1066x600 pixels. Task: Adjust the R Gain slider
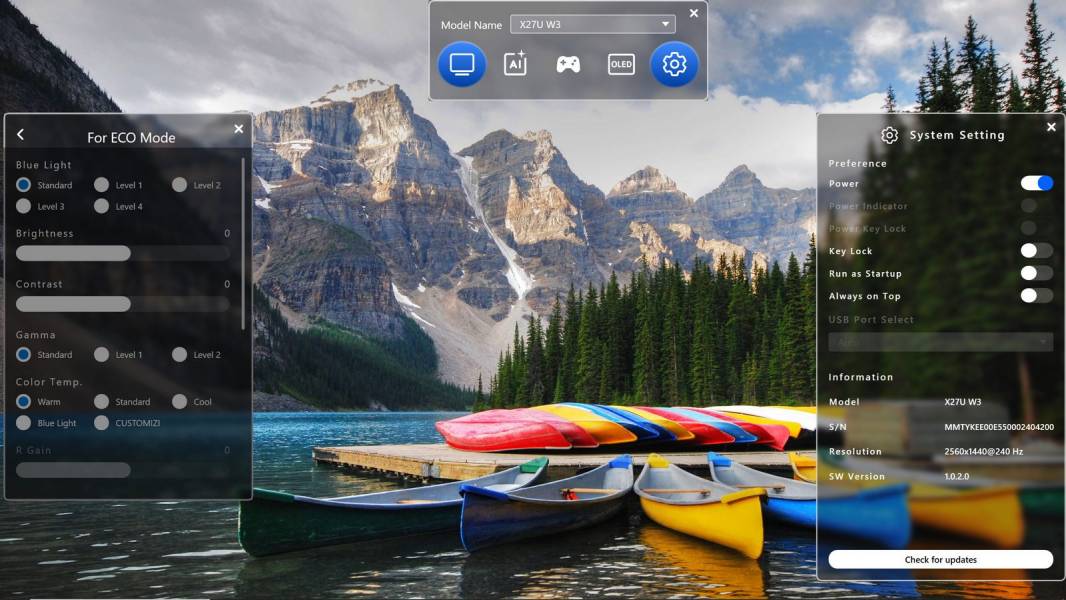point(123,470)
